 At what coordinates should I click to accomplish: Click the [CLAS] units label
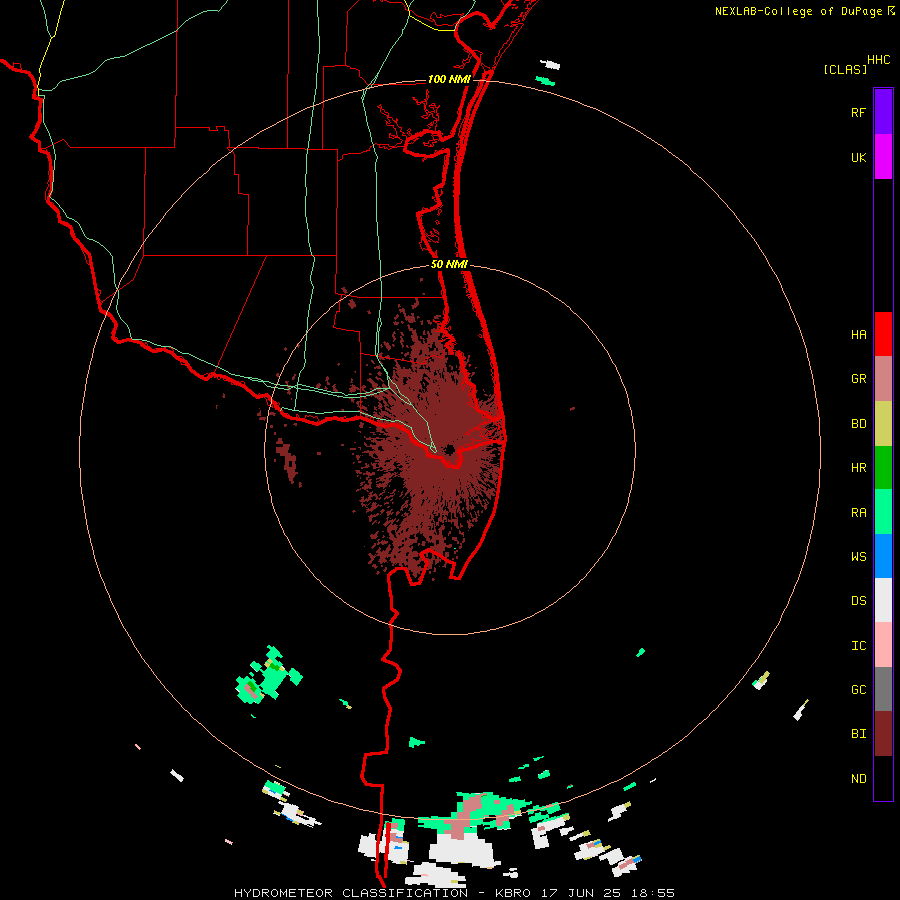point(845,70)
